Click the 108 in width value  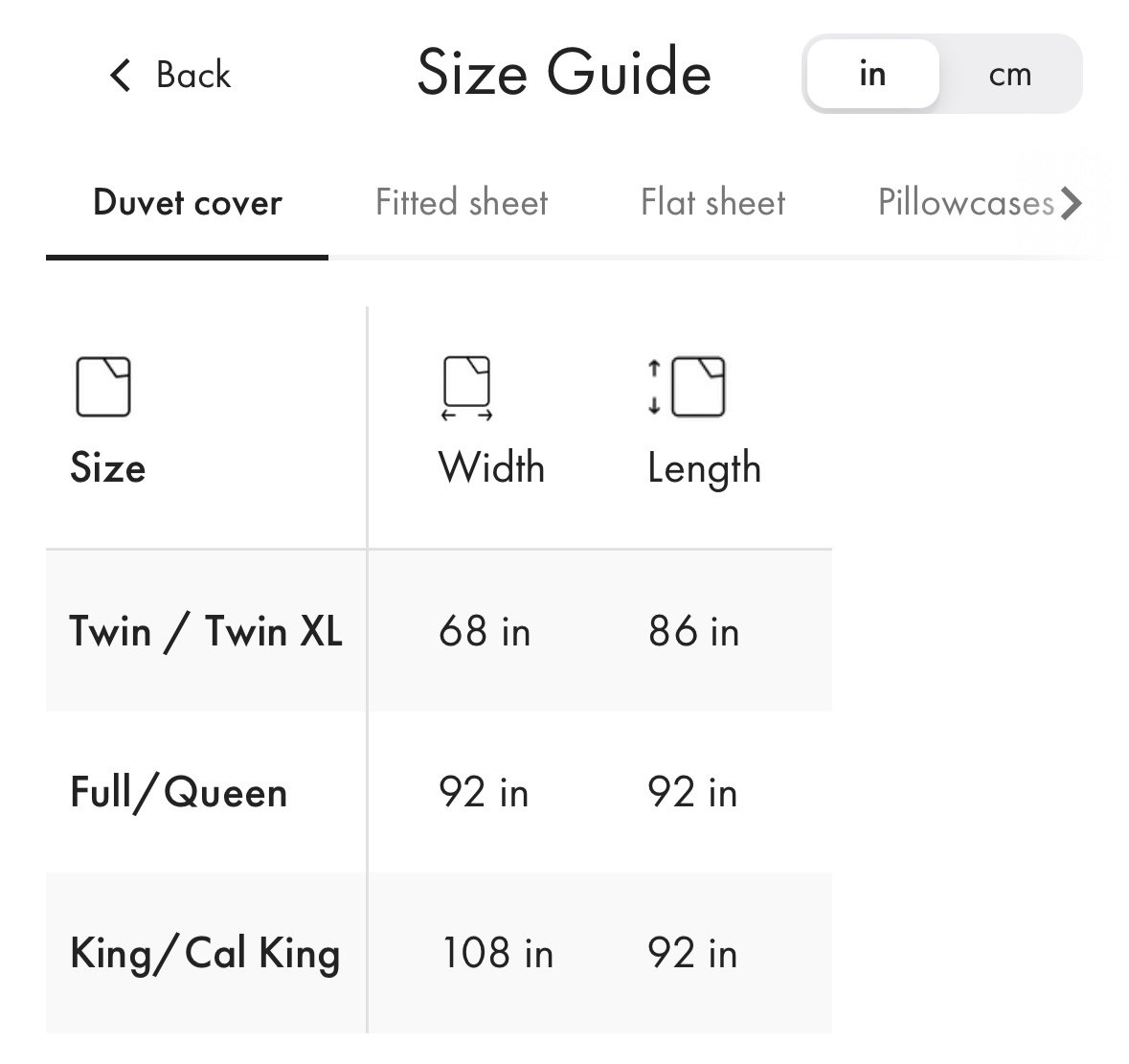[498, 953]
